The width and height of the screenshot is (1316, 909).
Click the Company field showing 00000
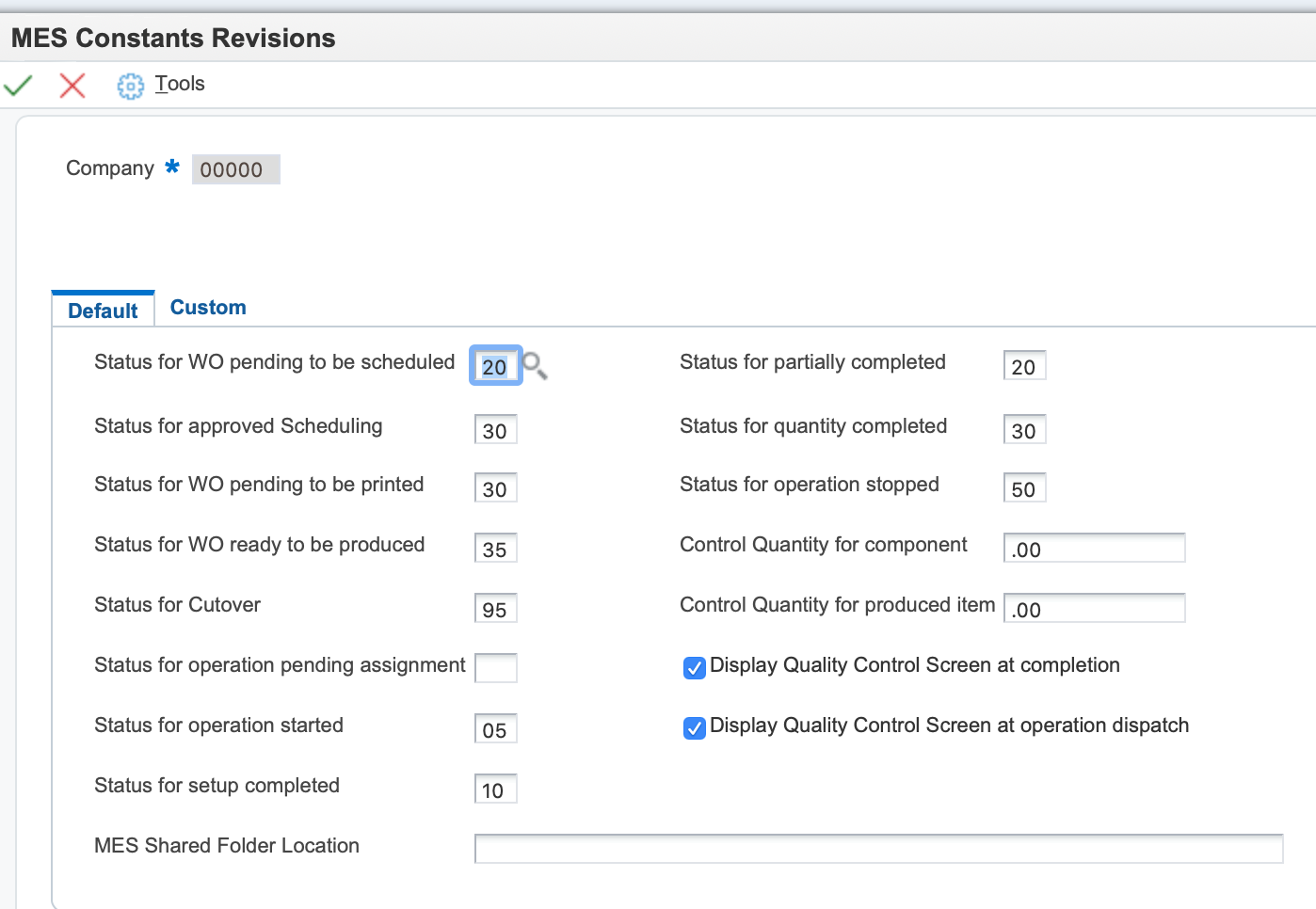pos(236,169)
